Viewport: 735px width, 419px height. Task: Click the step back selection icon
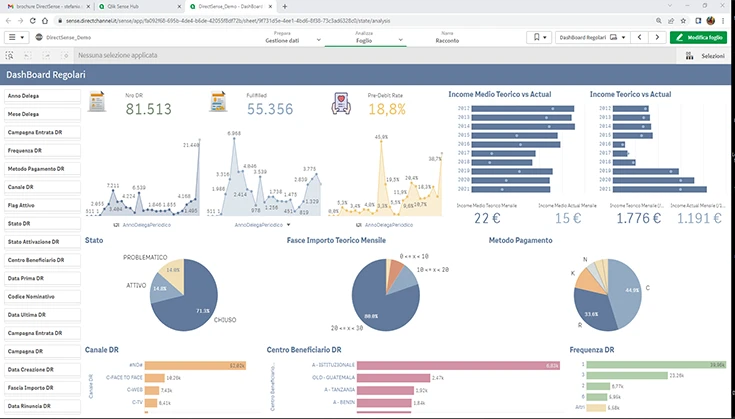click(x=28, y=55)
